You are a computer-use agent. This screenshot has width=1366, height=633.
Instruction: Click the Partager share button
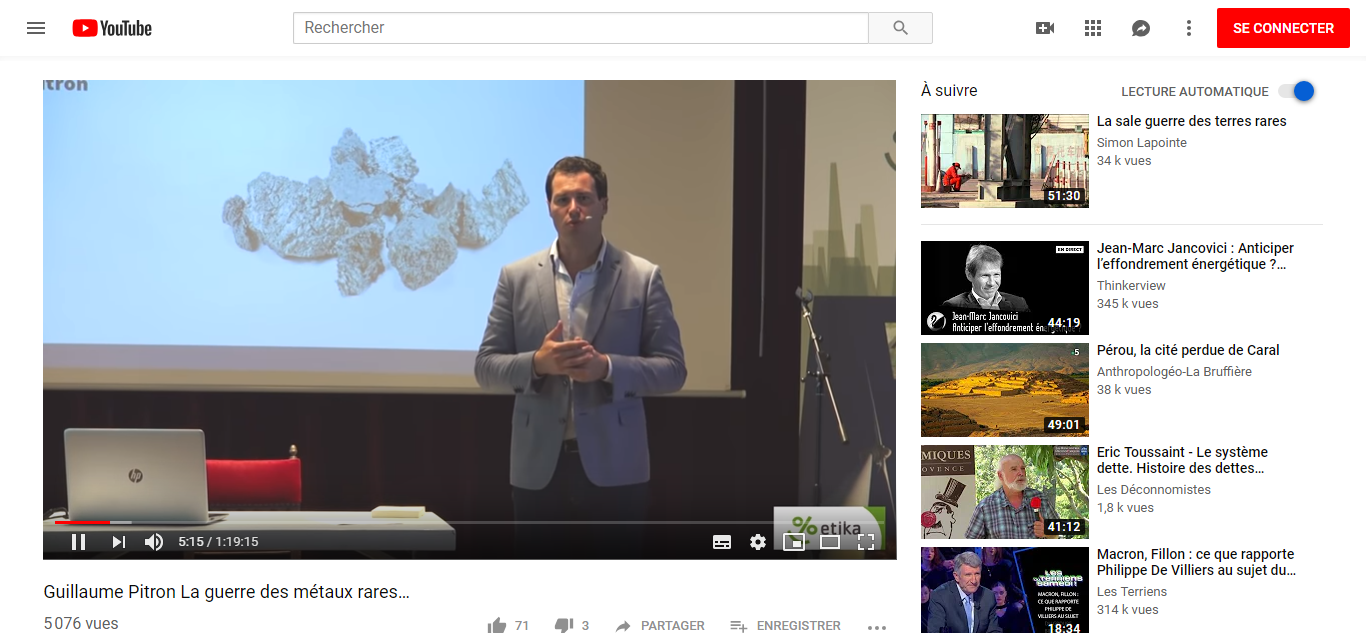tap(660, 626)
